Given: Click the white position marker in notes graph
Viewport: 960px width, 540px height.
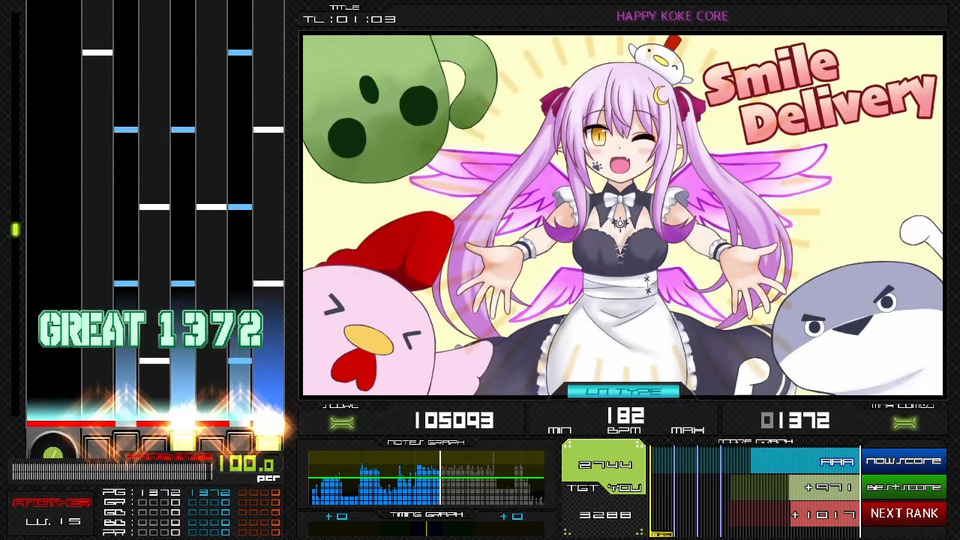Looking at the screenshot, I should (440, 478).
